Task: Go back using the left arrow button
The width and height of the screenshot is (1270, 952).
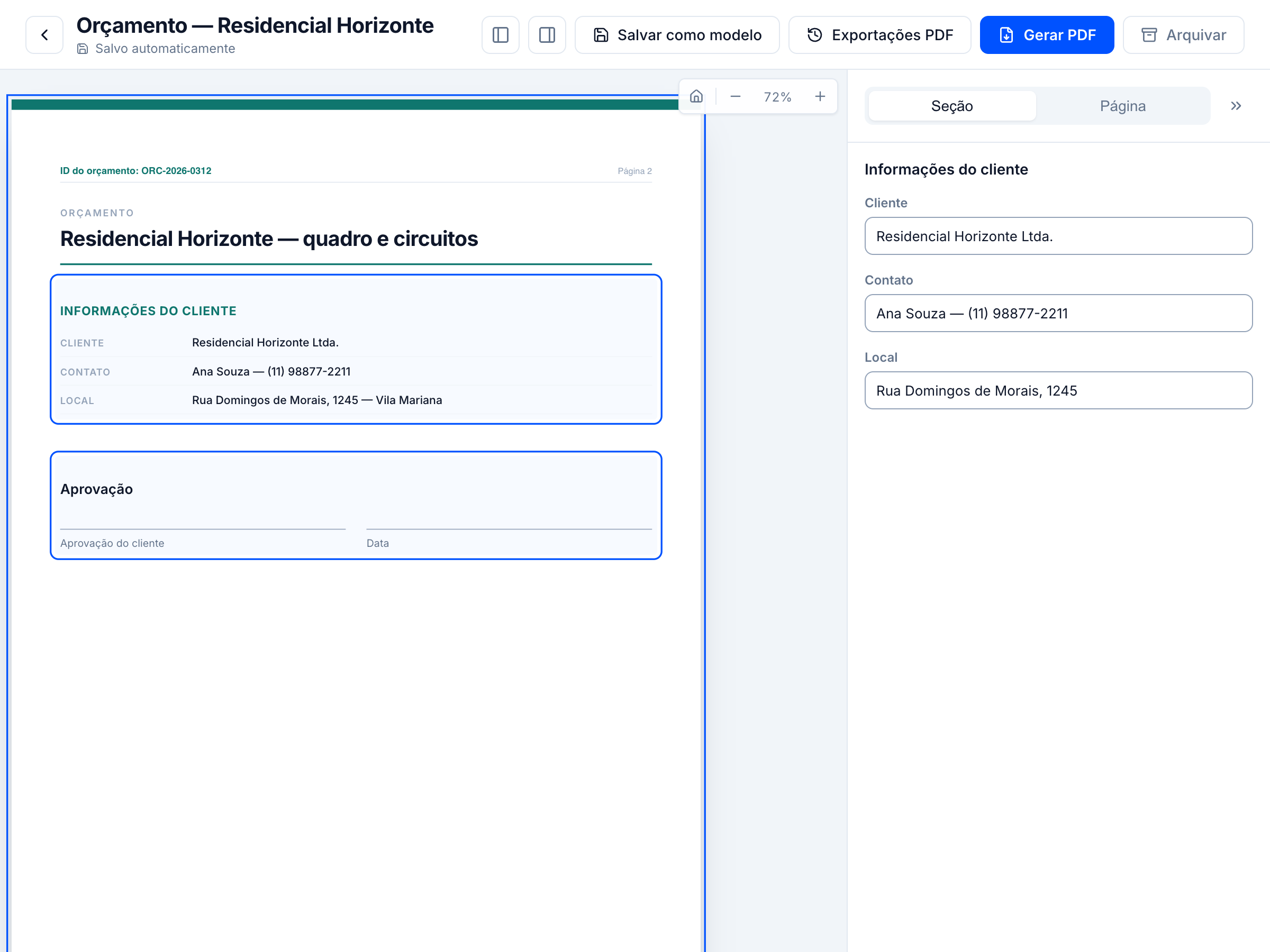Action: tap(44, 35)
